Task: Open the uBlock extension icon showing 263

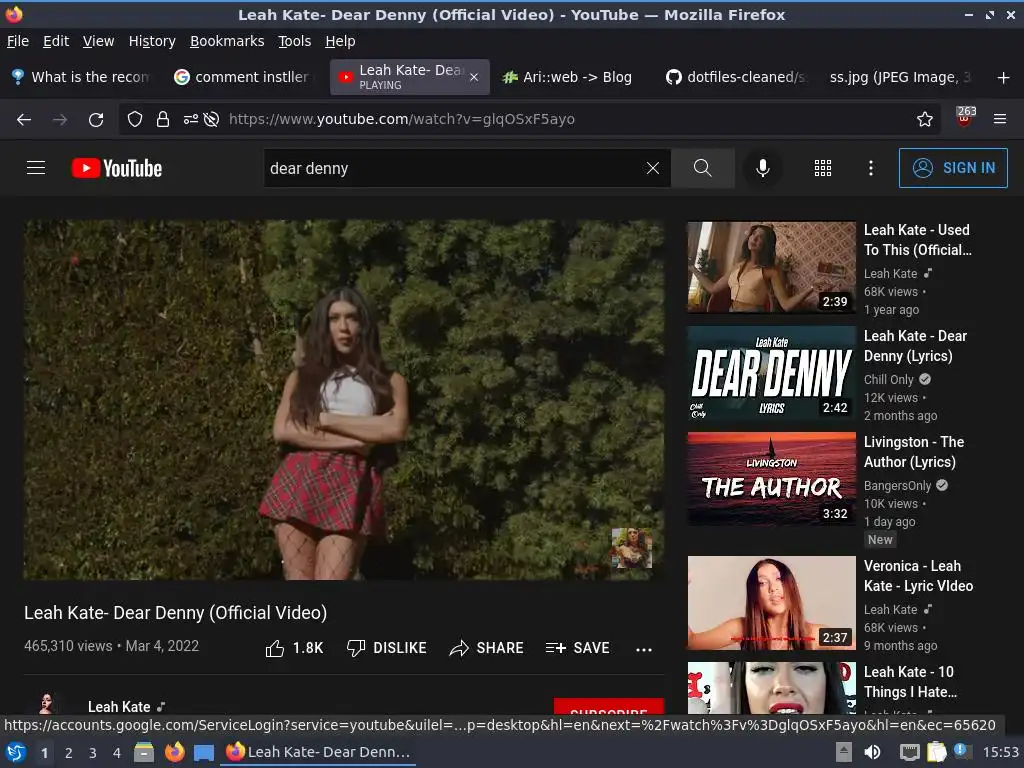Action: click(x=965, y=116)
